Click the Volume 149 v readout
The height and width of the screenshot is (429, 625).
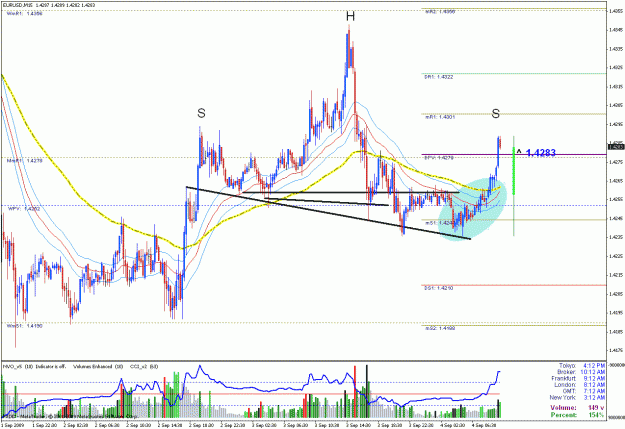578,408
